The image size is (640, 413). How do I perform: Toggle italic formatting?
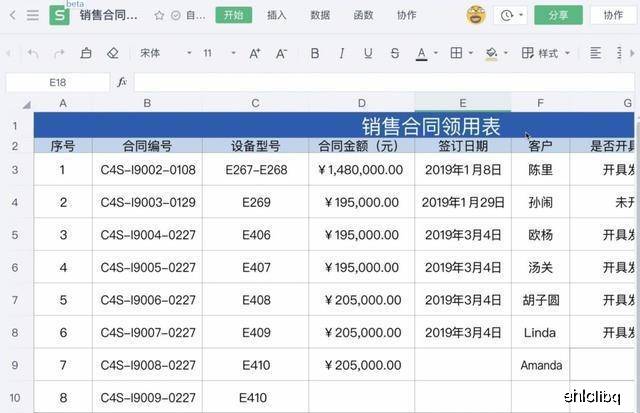pyautogui.click(x=342, y=53)
